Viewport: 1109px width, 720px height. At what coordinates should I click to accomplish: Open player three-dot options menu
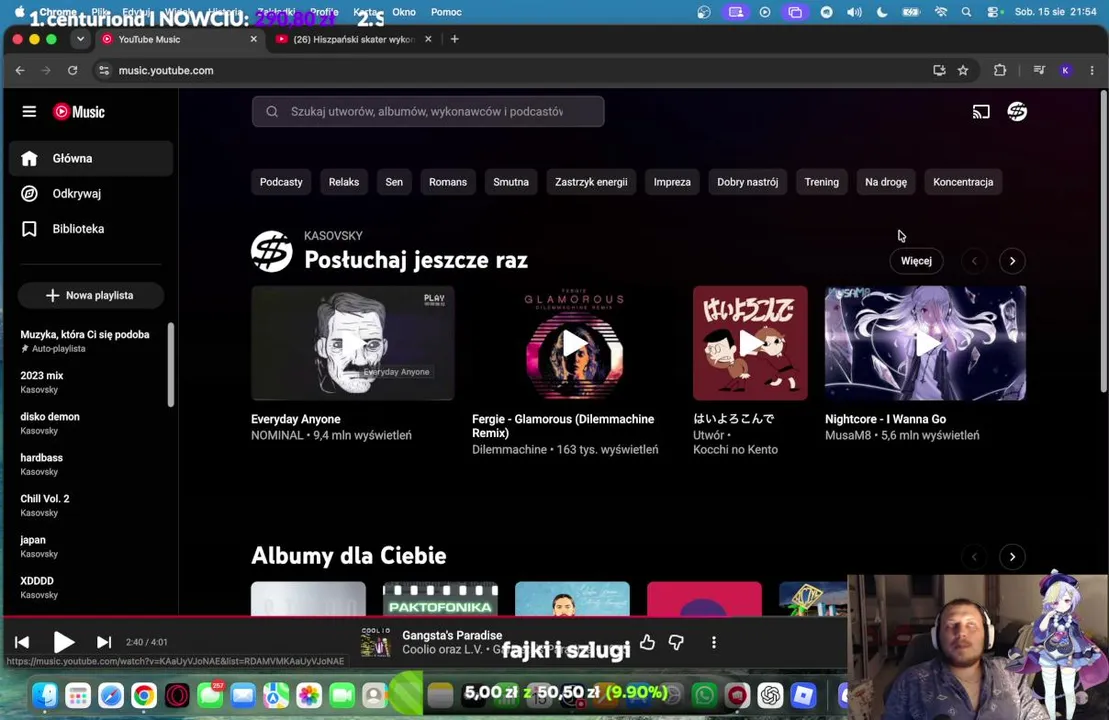point(714,642)
